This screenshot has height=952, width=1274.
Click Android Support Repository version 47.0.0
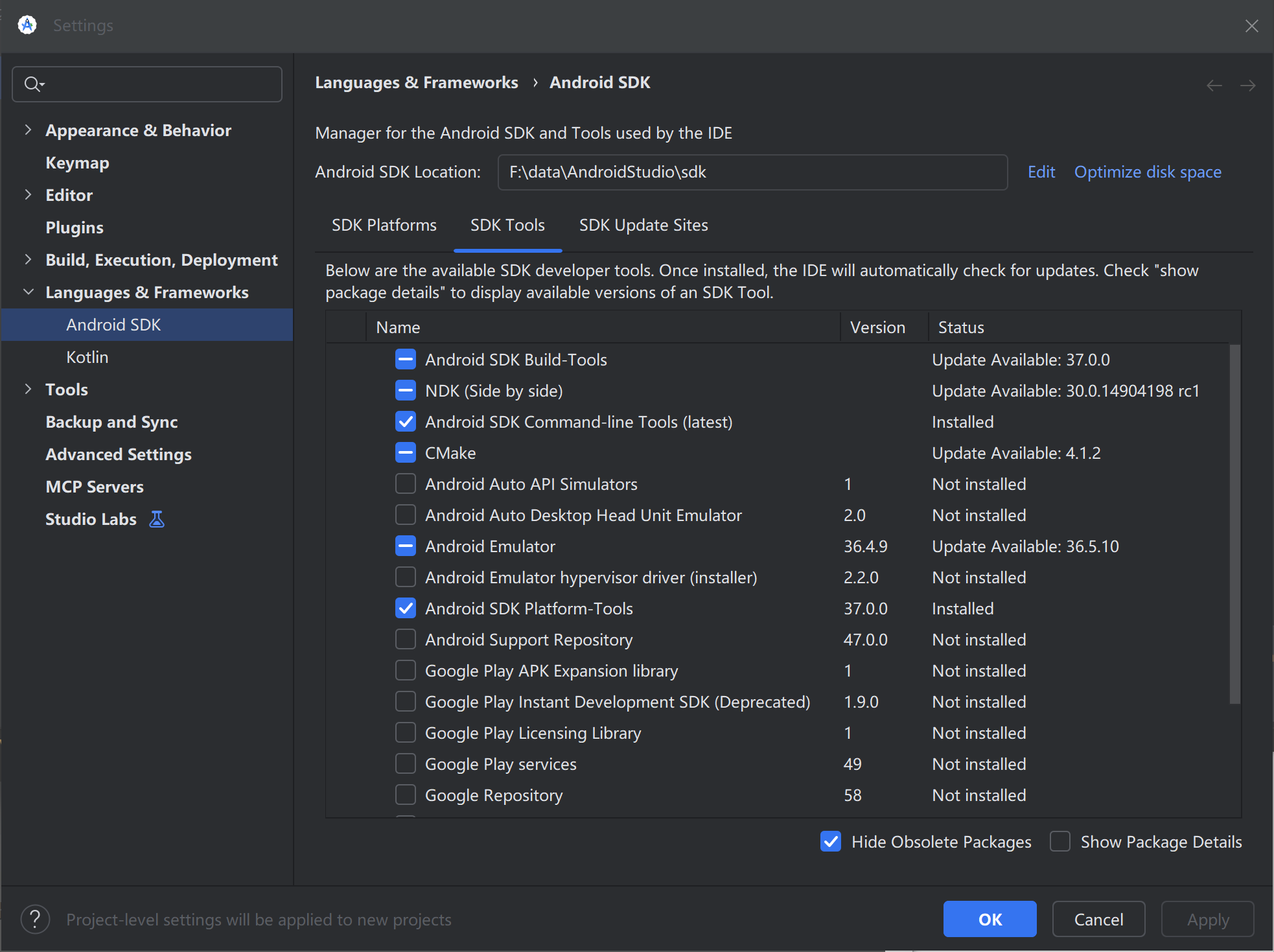[865, 640]
